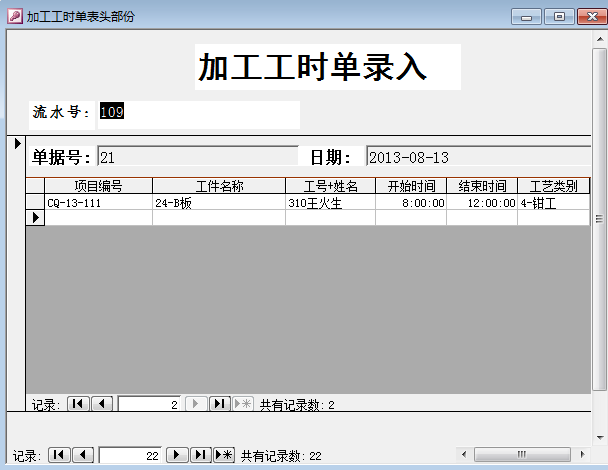Click cell 4-钳工

pyautogui.click(x=553, y=202)
